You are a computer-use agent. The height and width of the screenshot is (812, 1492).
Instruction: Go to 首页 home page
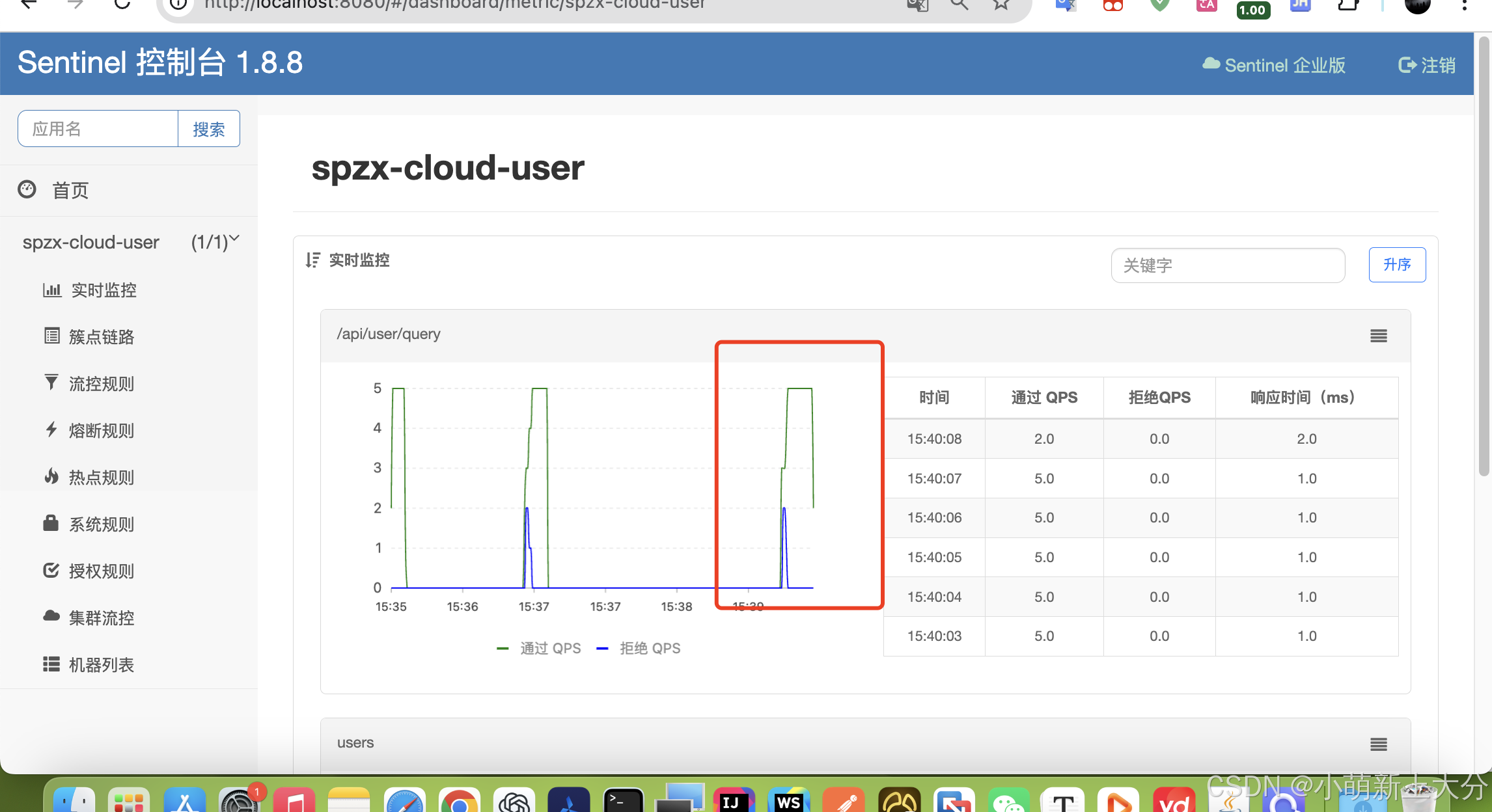tap(70, 191)
